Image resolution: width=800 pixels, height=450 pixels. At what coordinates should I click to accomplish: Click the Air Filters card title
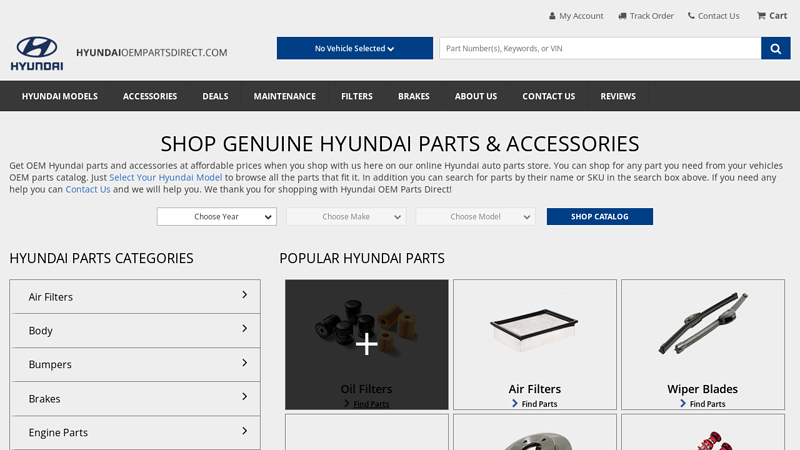(x=535, y=389)
